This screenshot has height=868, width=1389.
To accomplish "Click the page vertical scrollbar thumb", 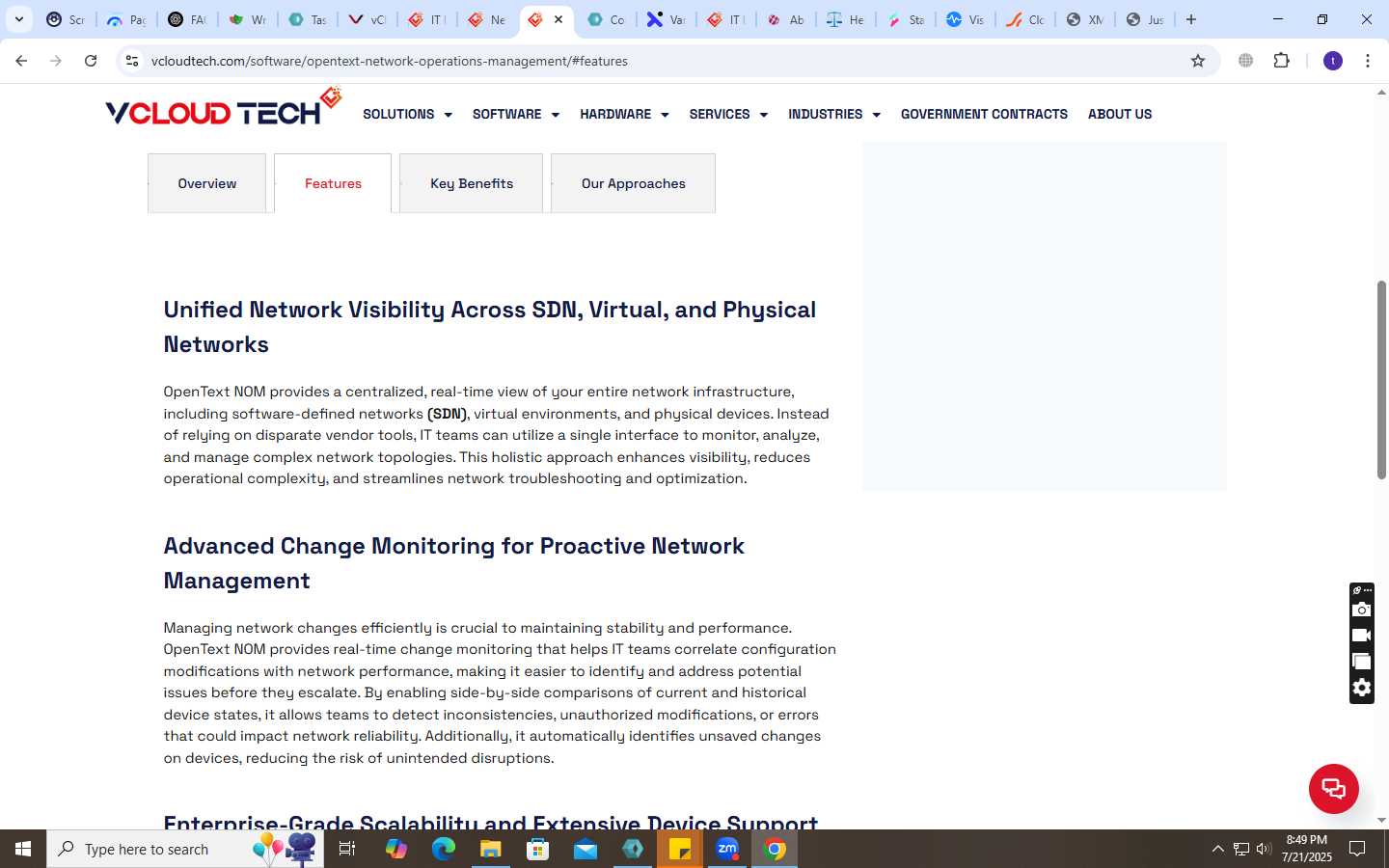I will (x=1381, y=380).
